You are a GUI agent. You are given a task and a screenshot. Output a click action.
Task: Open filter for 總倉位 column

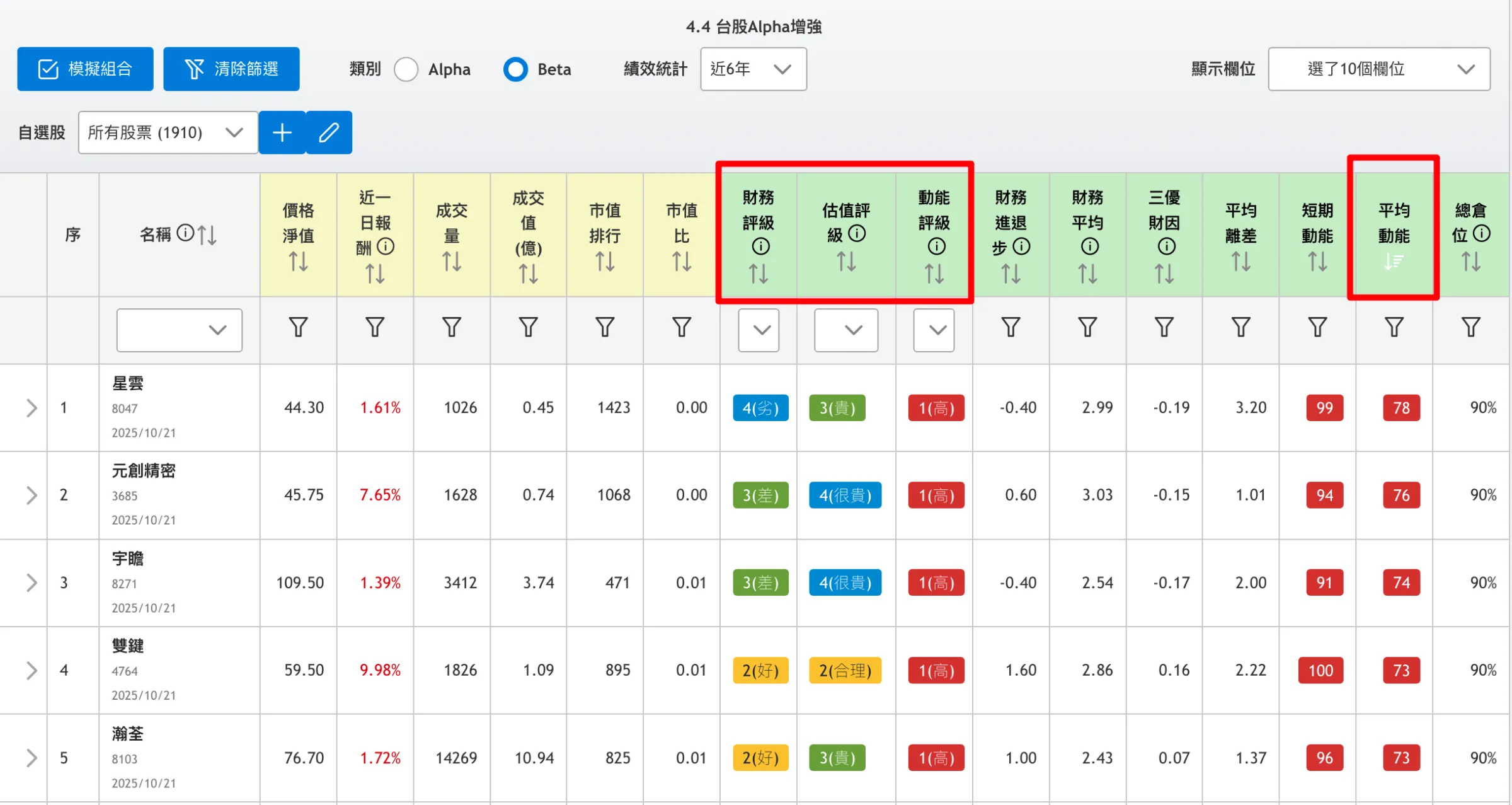click(1470, 327)
